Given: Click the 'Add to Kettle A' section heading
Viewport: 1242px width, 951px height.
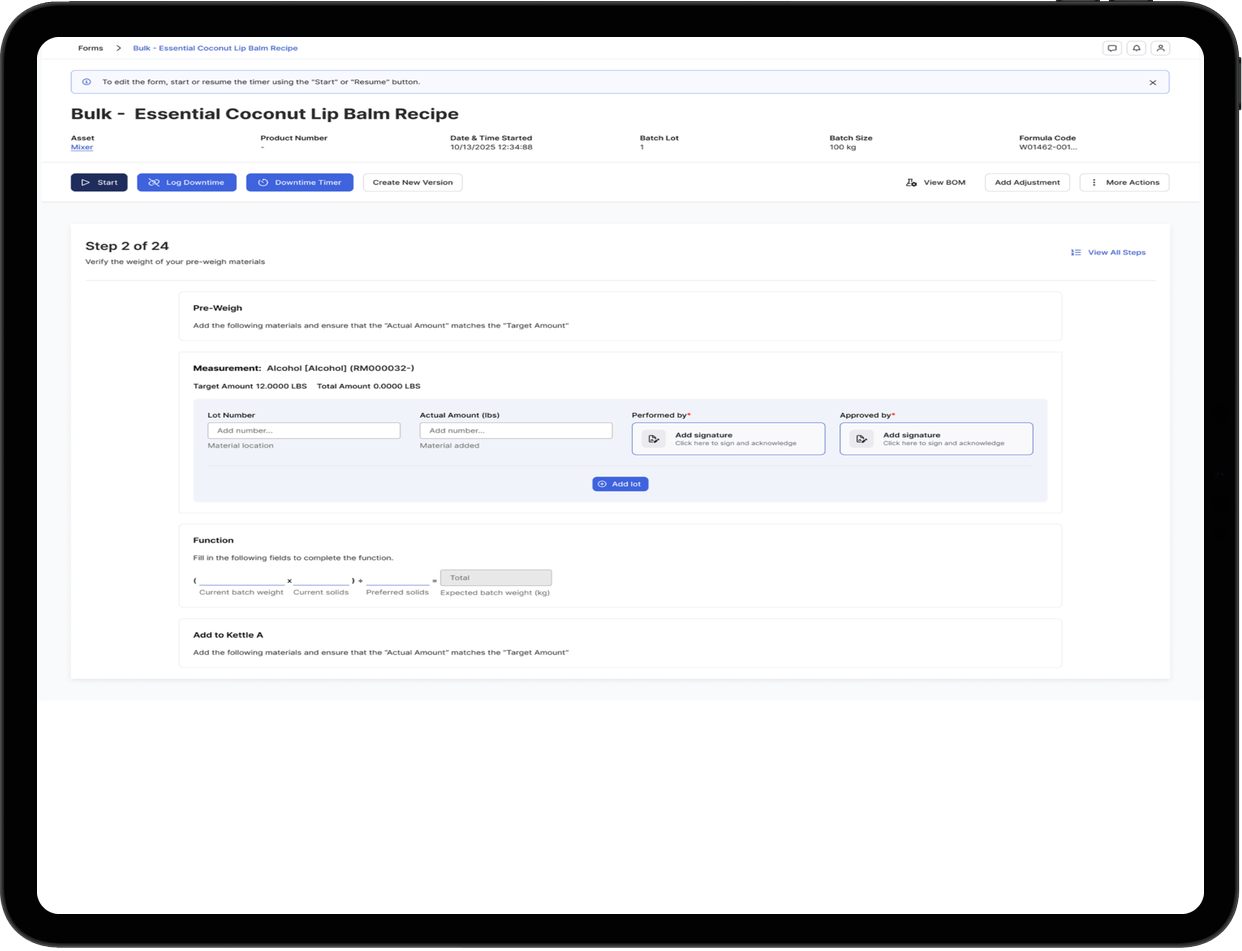Looking at the screenshot, I should click(x=228, y=635).
